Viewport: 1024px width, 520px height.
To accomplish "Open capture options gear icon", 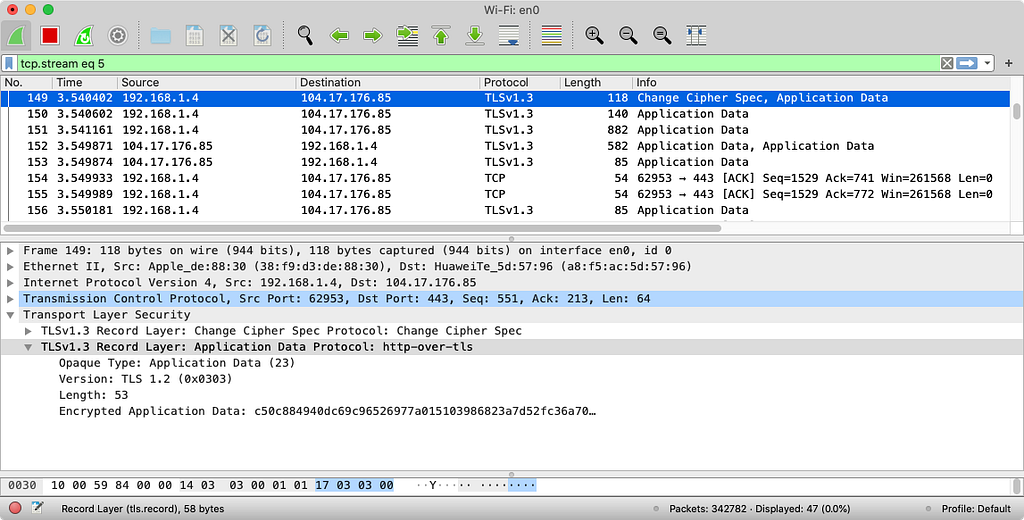I will pos(118,35).
